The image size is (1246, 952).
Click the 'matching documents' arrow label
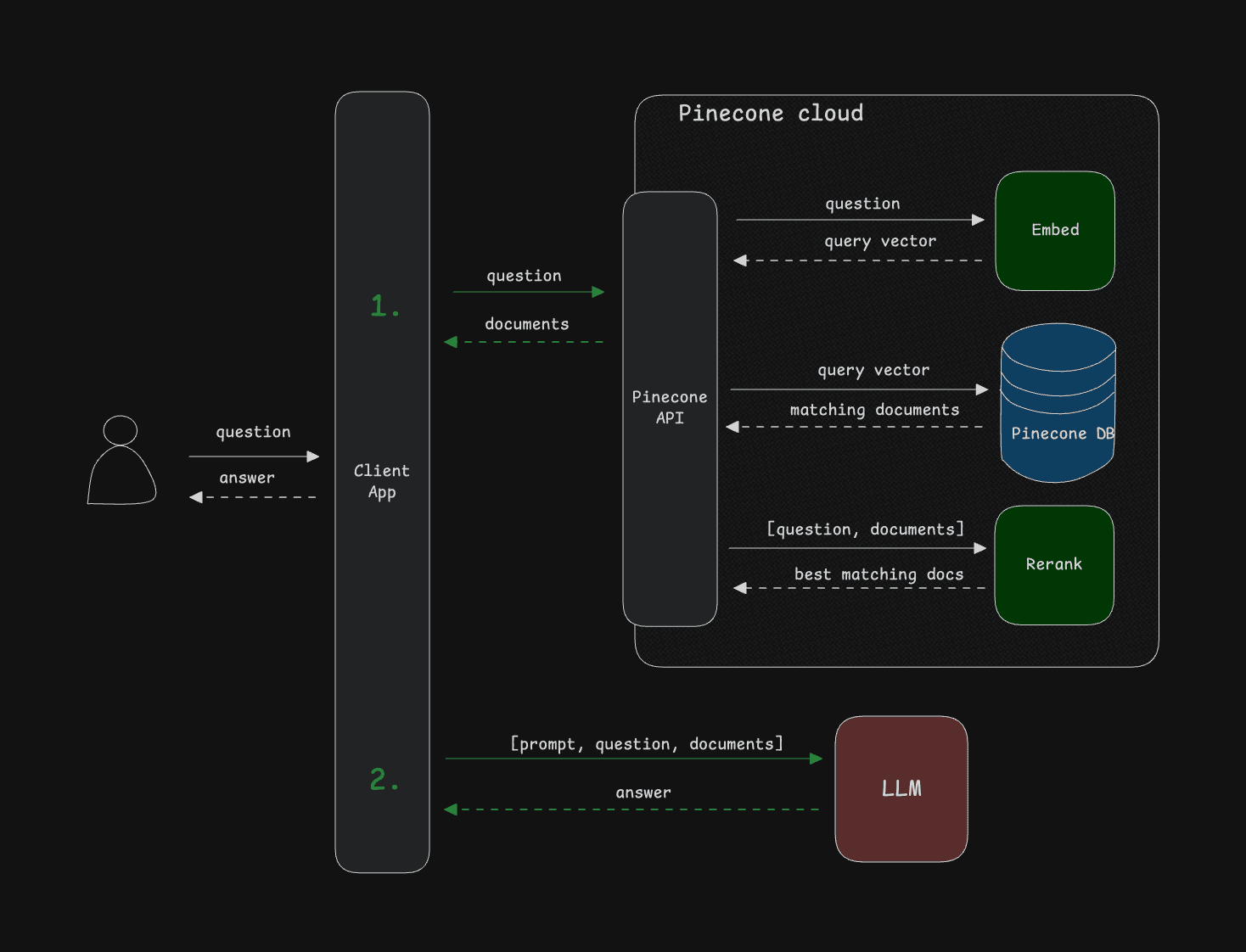click(874, 410)
